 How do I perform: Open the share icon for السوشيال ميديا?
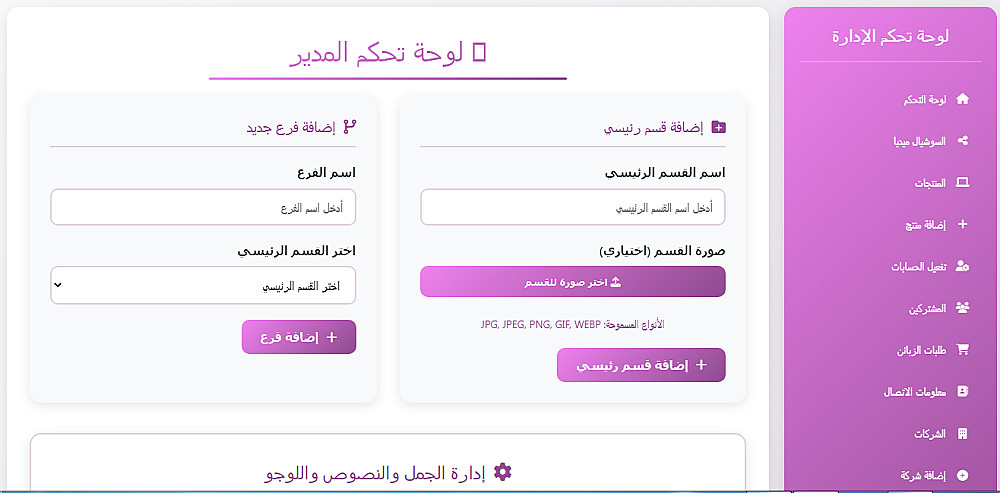click(963, 141)
